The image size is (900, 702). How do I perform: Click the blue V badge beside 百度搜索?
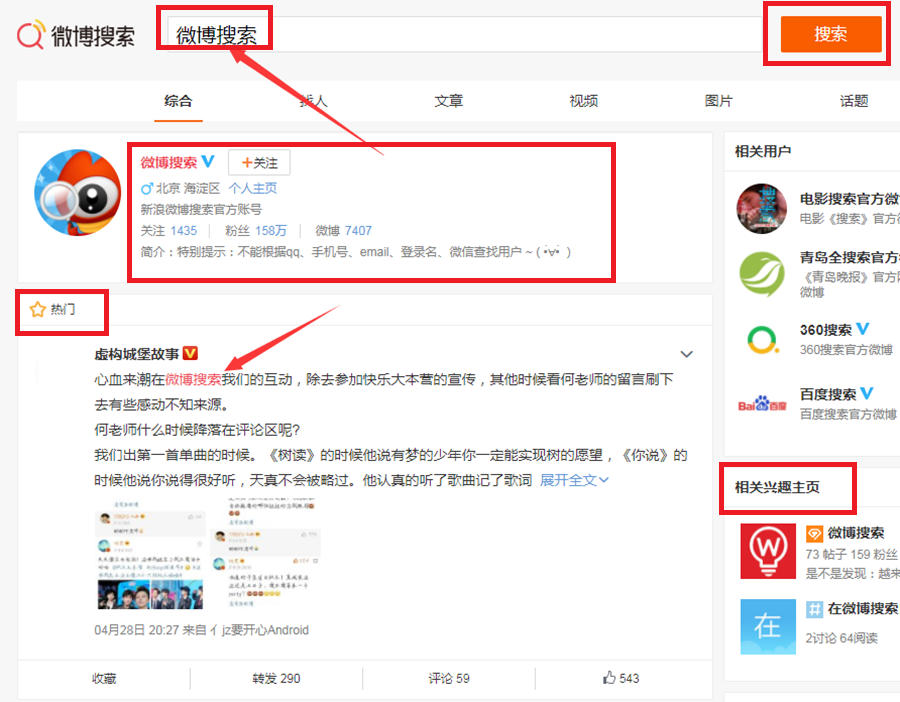point(867,393)
